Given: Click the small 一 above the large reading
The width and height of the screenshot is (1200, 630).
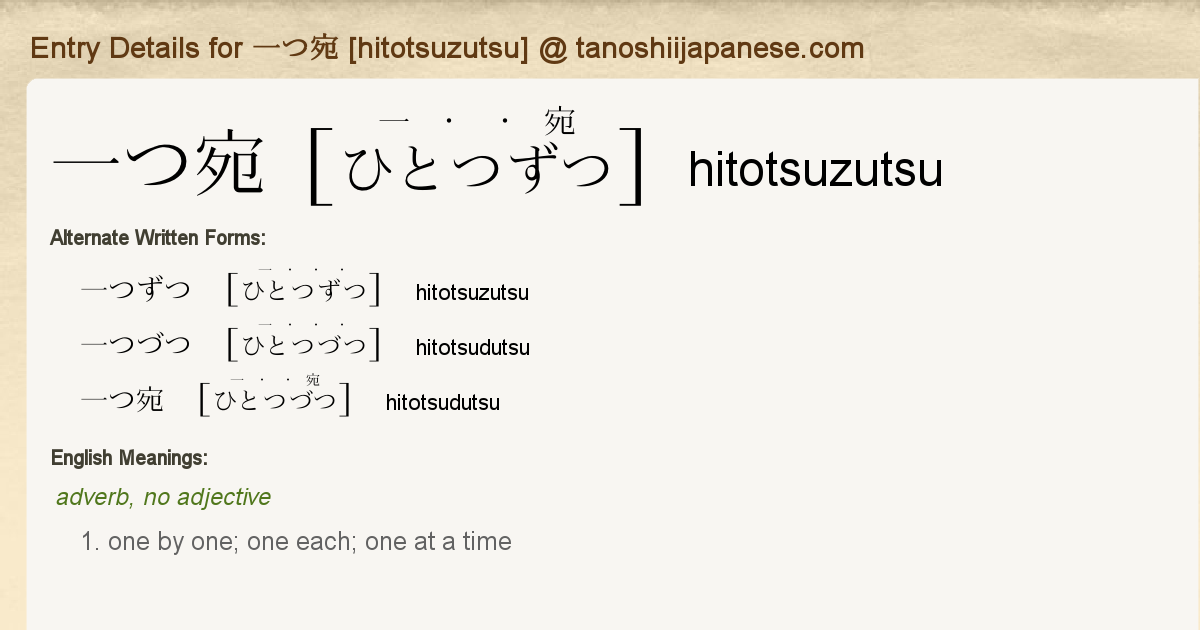Looking at the screenshot, I should 395,122.
